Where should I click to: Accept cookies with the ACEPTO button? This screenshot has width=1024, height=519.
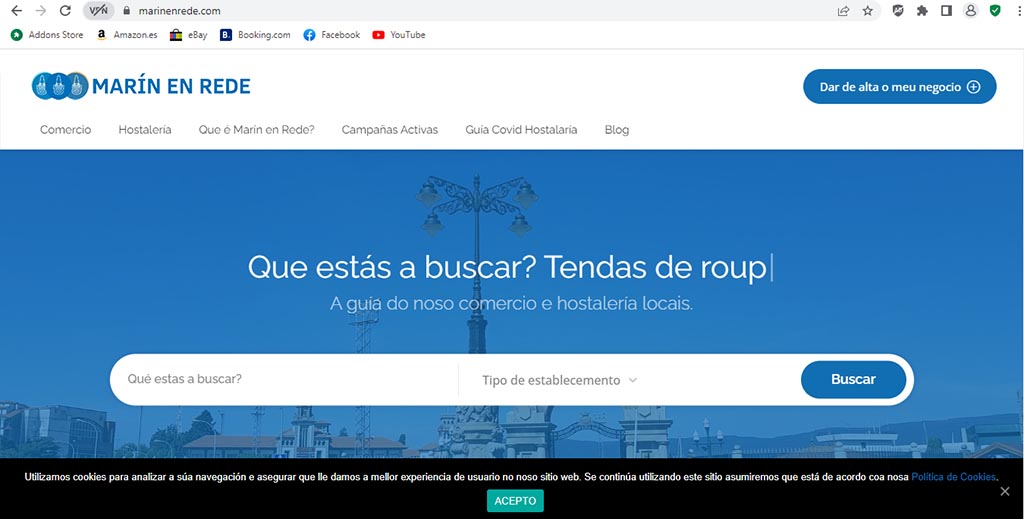click(x=515, y=500)
